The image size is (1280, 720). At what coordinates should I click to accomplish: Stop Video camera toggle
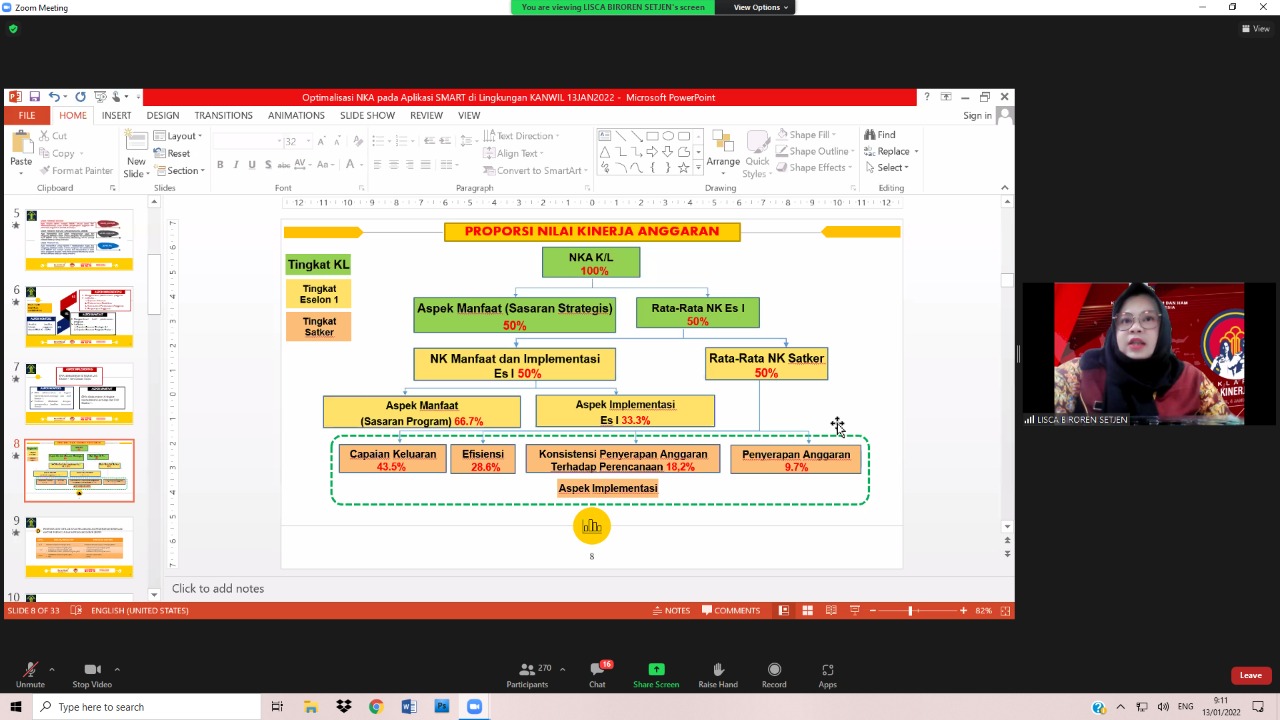coord(92,670)
